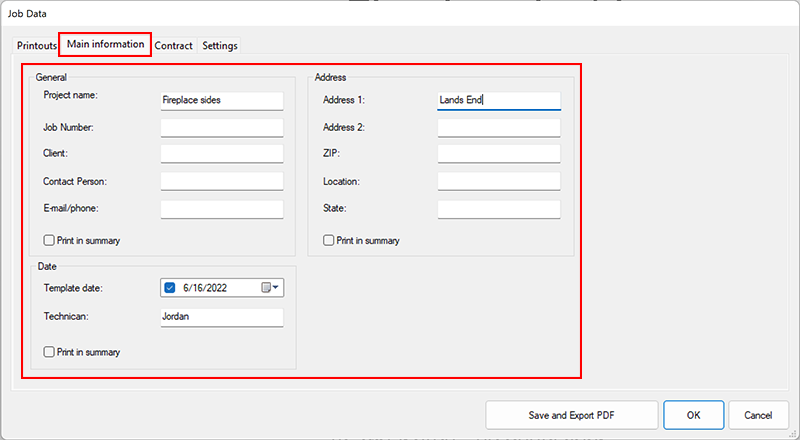The width and height of the screenshot is (800, 440).
Task: Click the Project name field
Action: click(222, 101)
